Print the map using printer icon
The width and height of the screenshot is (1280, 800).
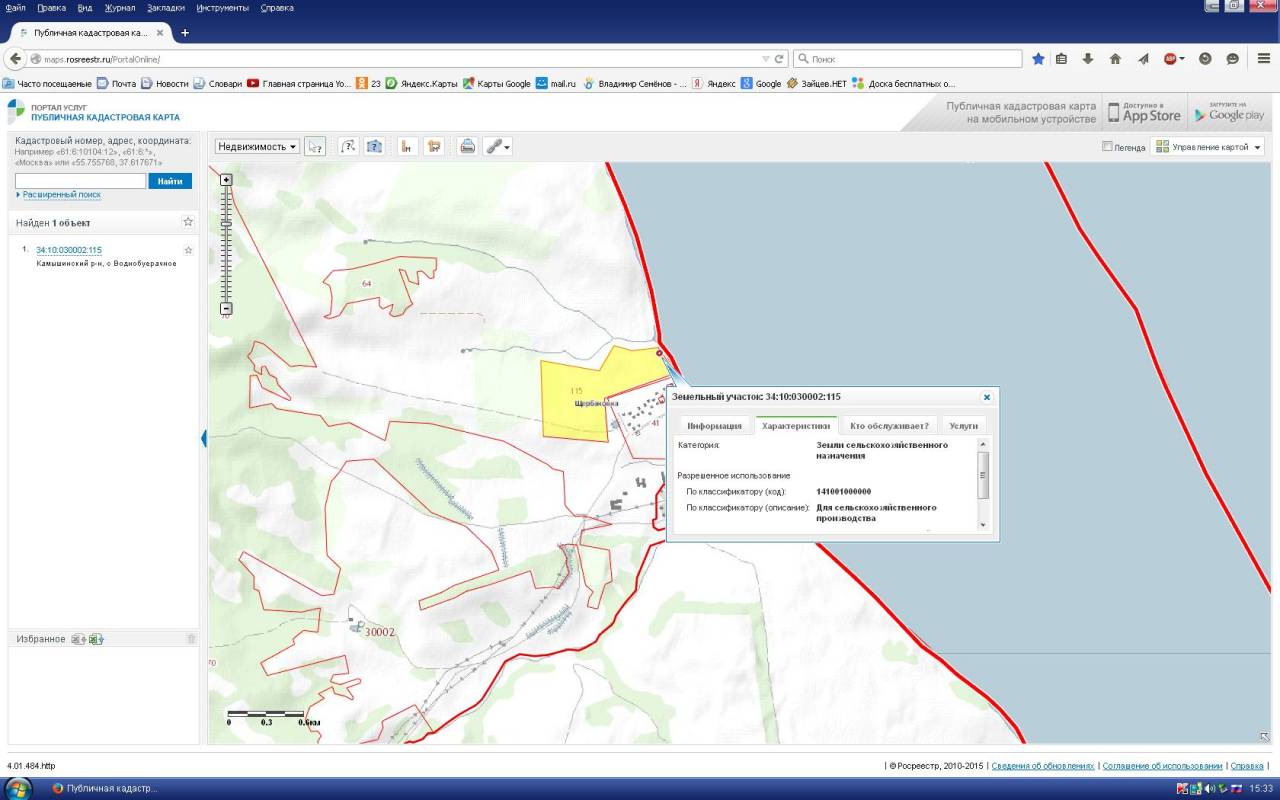click(x=467, y=146)
